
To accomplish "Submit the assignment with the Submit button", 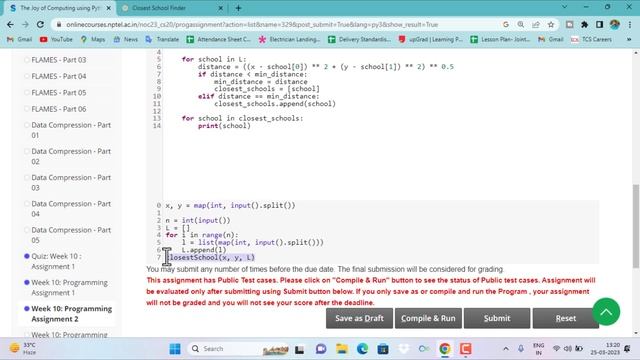I will [497, 318].
